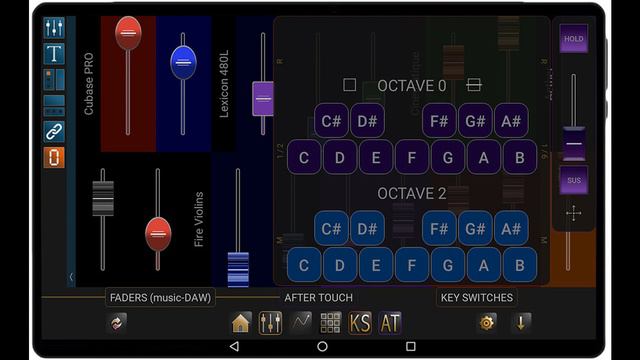Tap the E key in Octave 0
This screenshot has width=640, height=360.
pos(376,157)
